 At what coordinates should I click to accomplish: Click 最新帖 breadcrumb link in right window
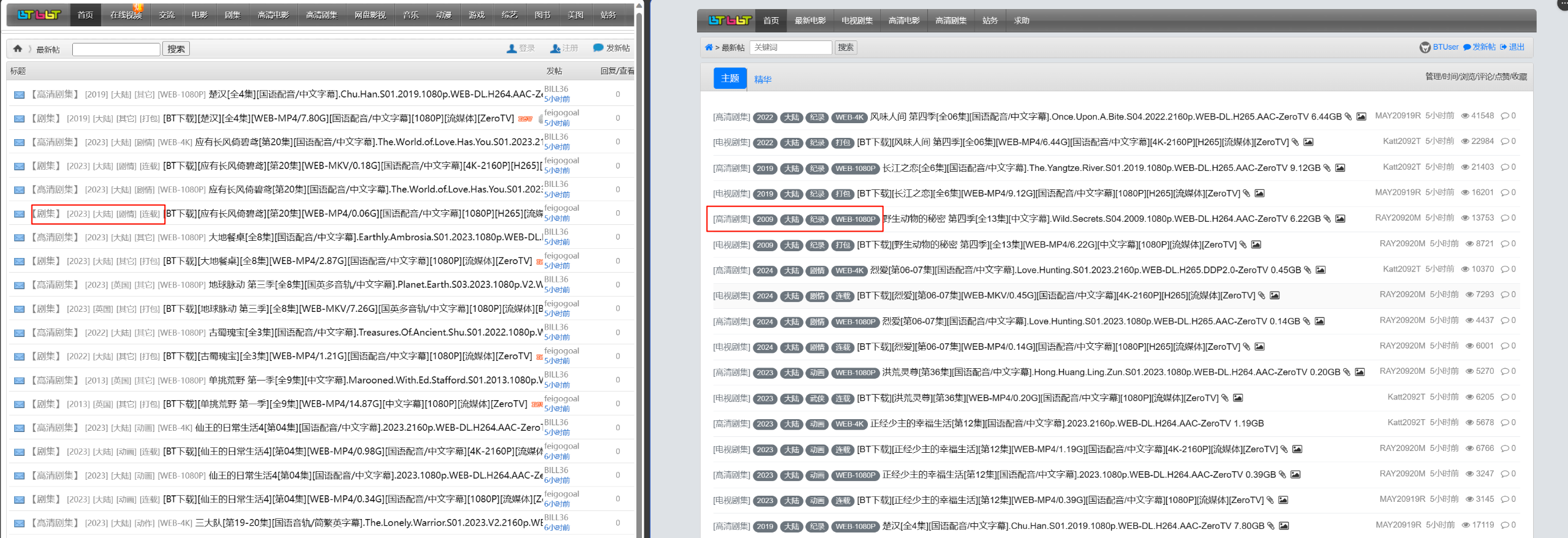pyautogui.click(x=733, y=48)
